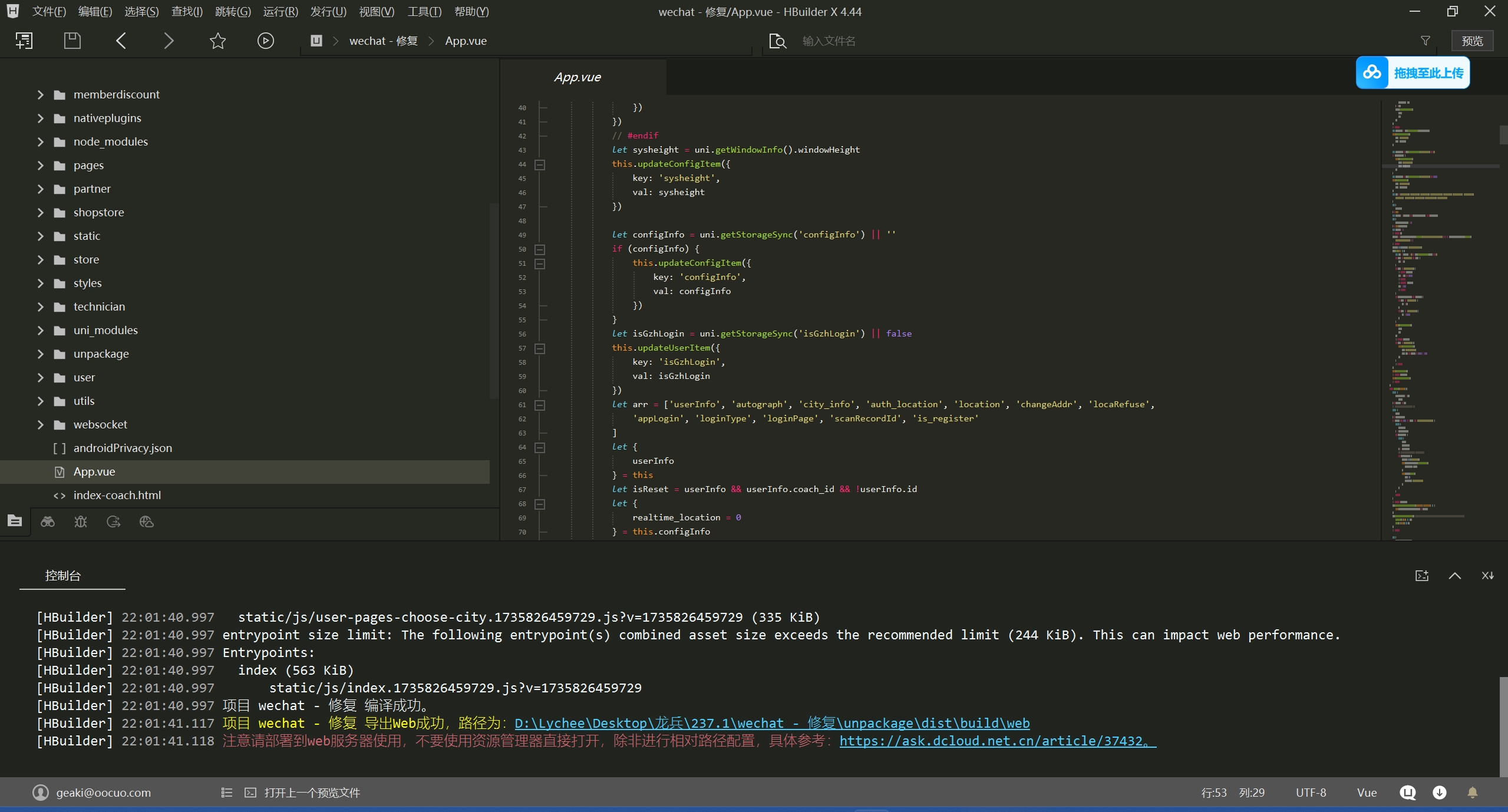The image size is (1508, 812).
Task: Click the binoculars search panel icon
Action: (x=48, y=521)
